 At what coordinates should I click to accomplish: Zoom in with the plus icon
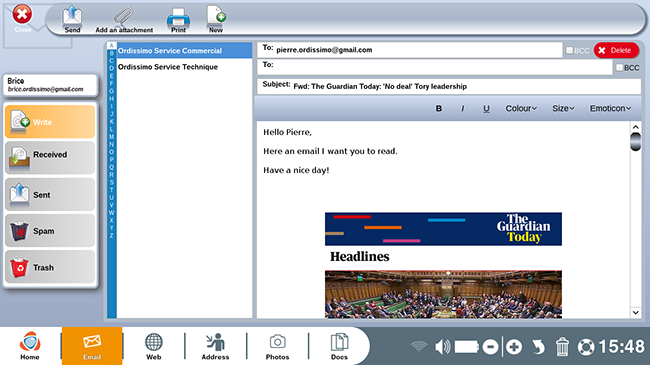tap(514, 347)
